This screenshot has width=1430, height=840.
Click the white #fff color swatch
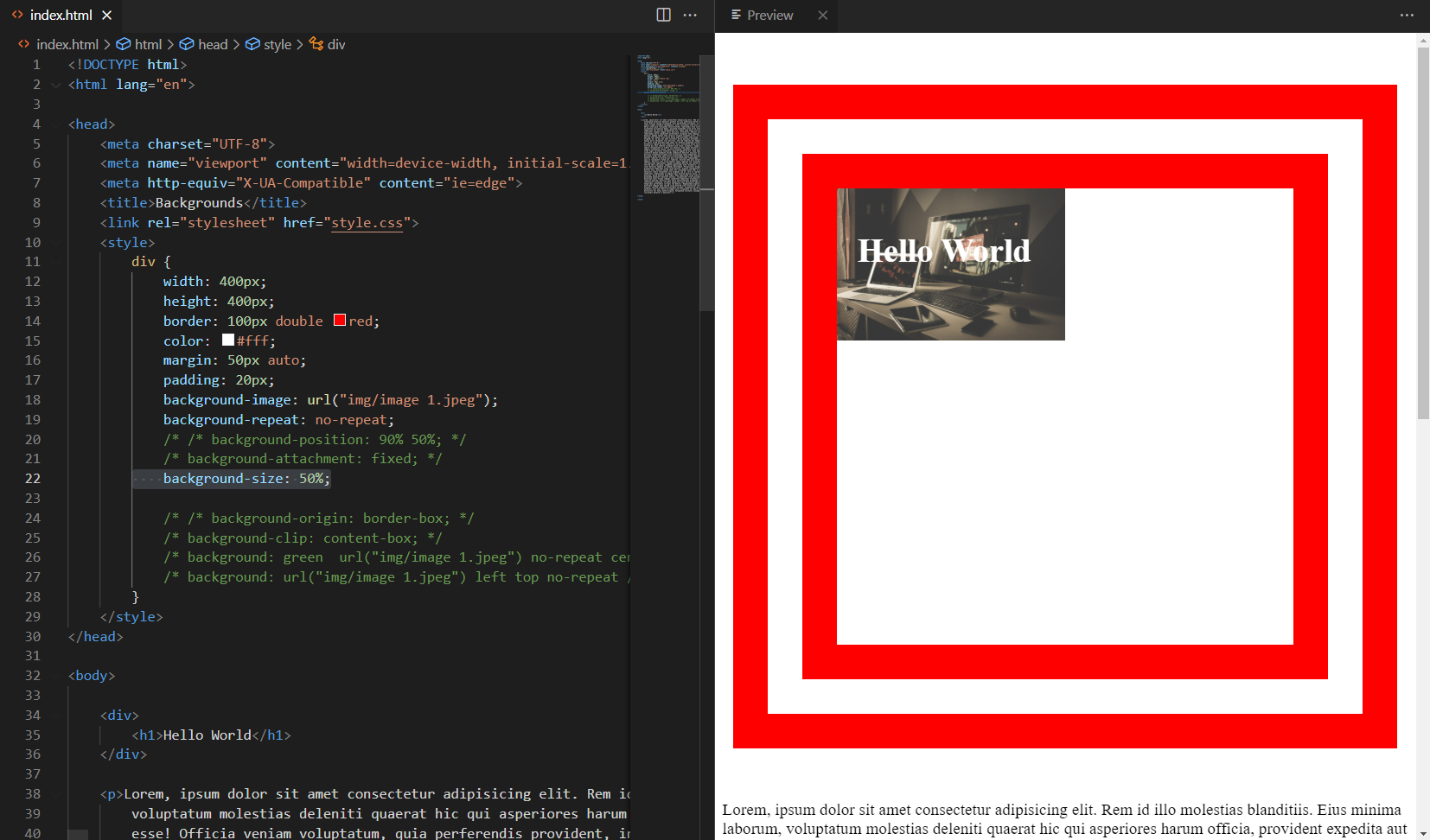tap(227, 340)
